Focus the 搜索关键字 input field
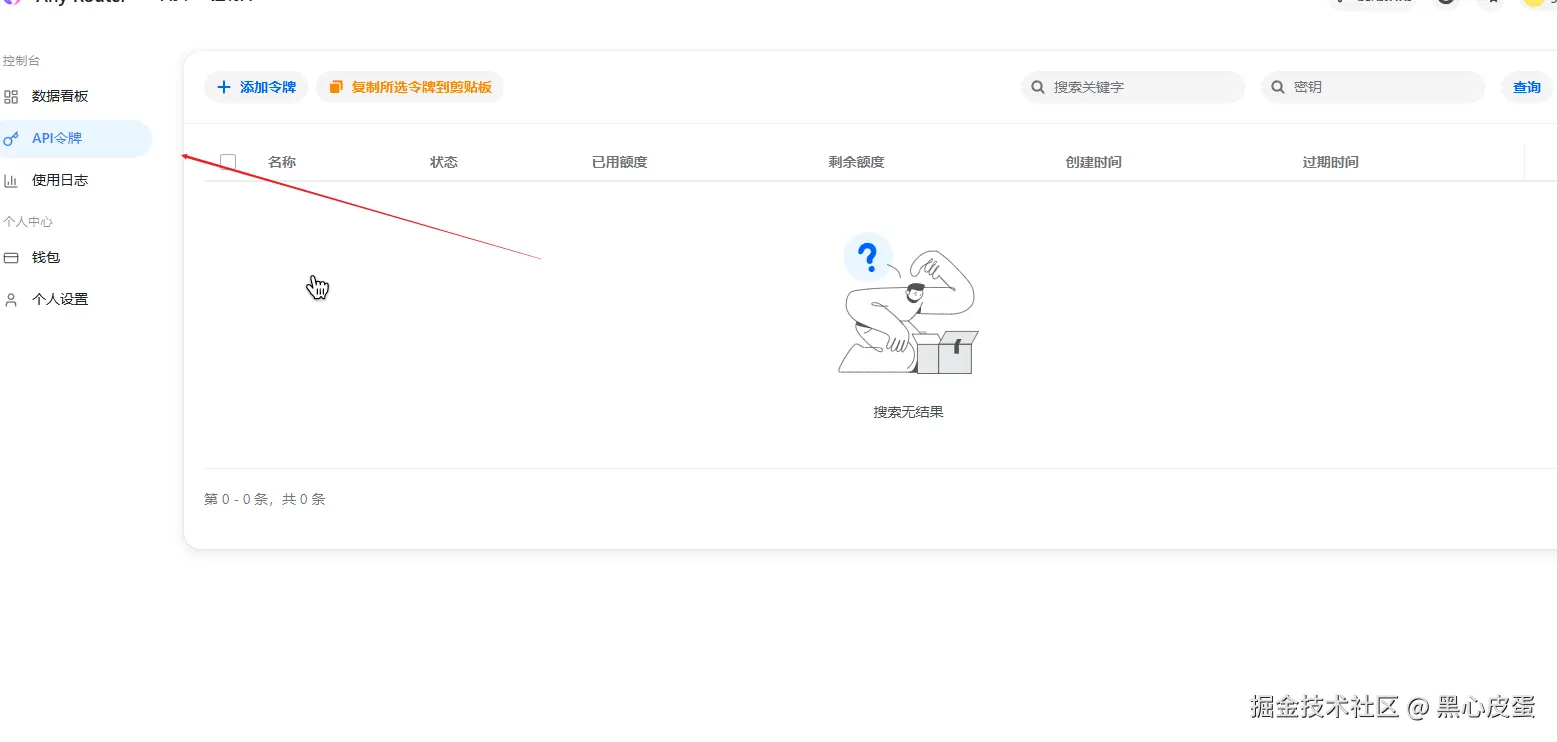This screenshot has height=742, width=1557. click(x=1133, y=87)
